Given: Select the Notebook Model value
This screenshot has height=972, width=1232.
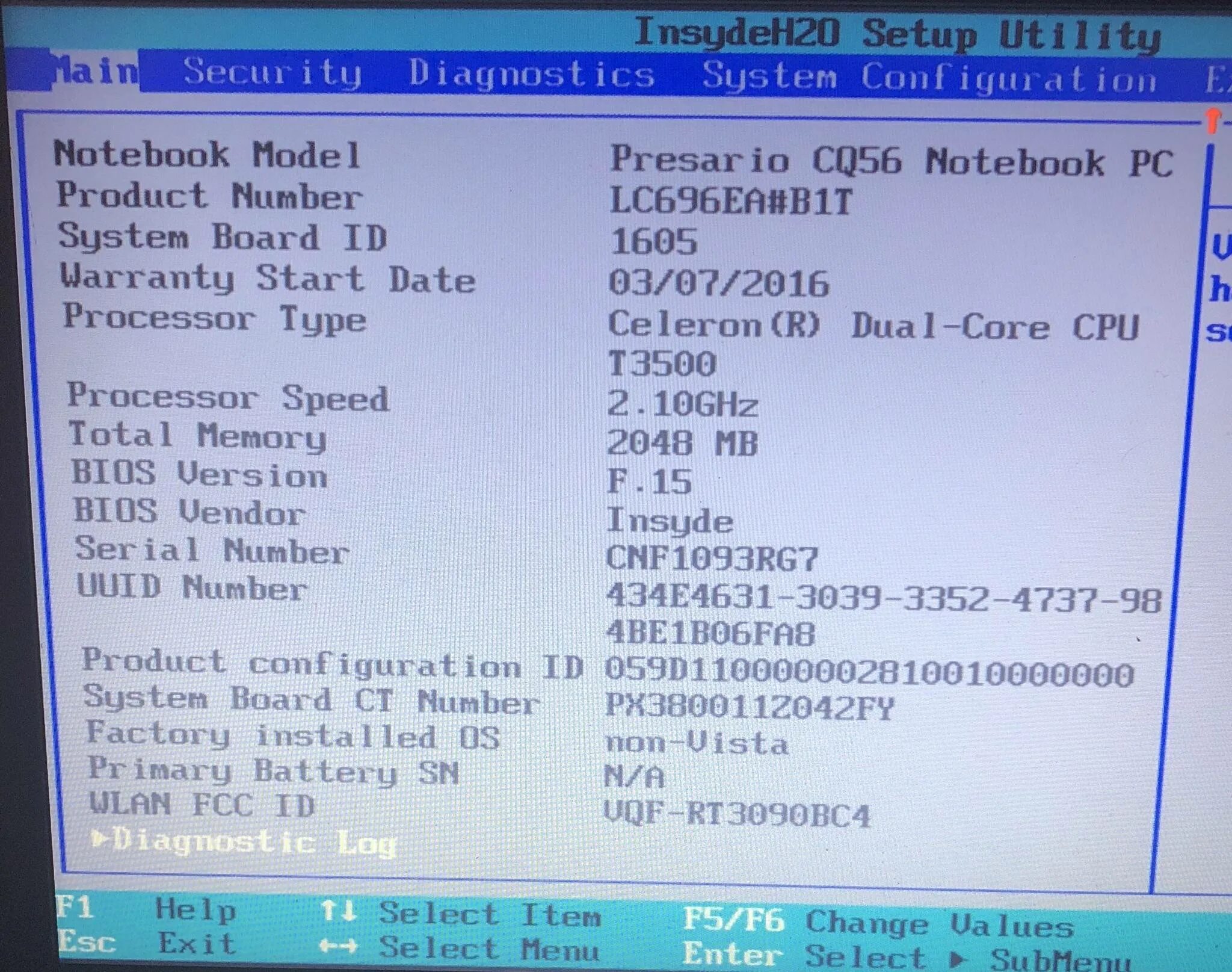Looking at the screenshot, I should point(892,161).
